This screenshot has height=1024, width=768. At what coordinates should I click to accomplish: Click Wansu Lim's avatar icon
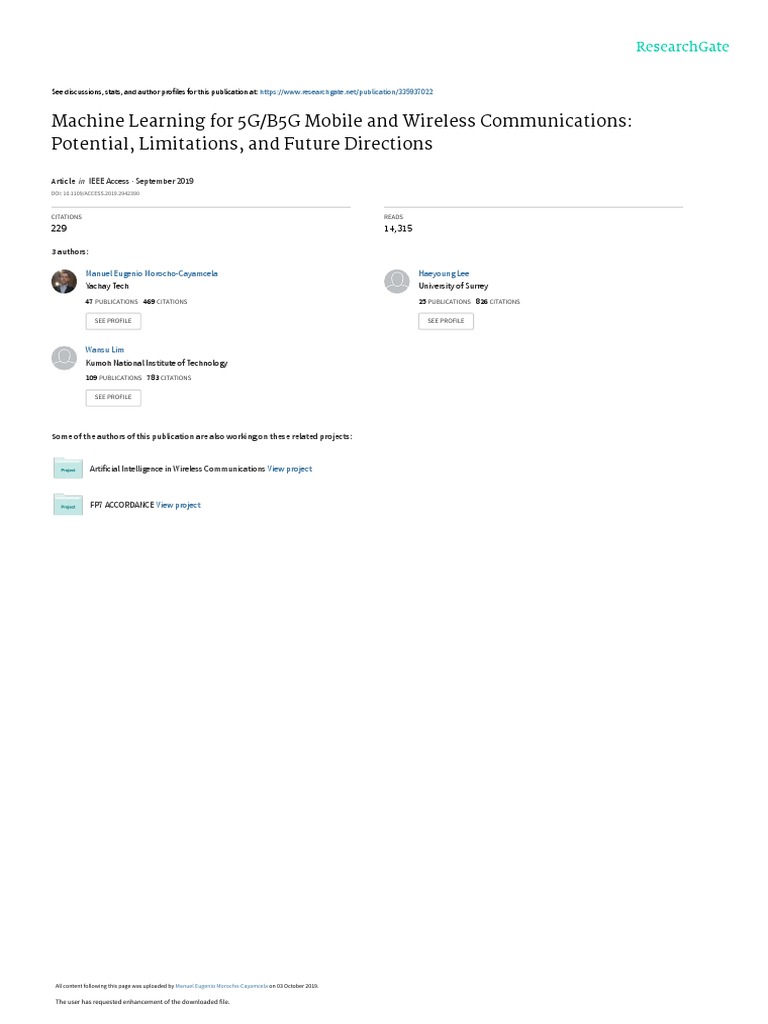(x=64, y=358)
